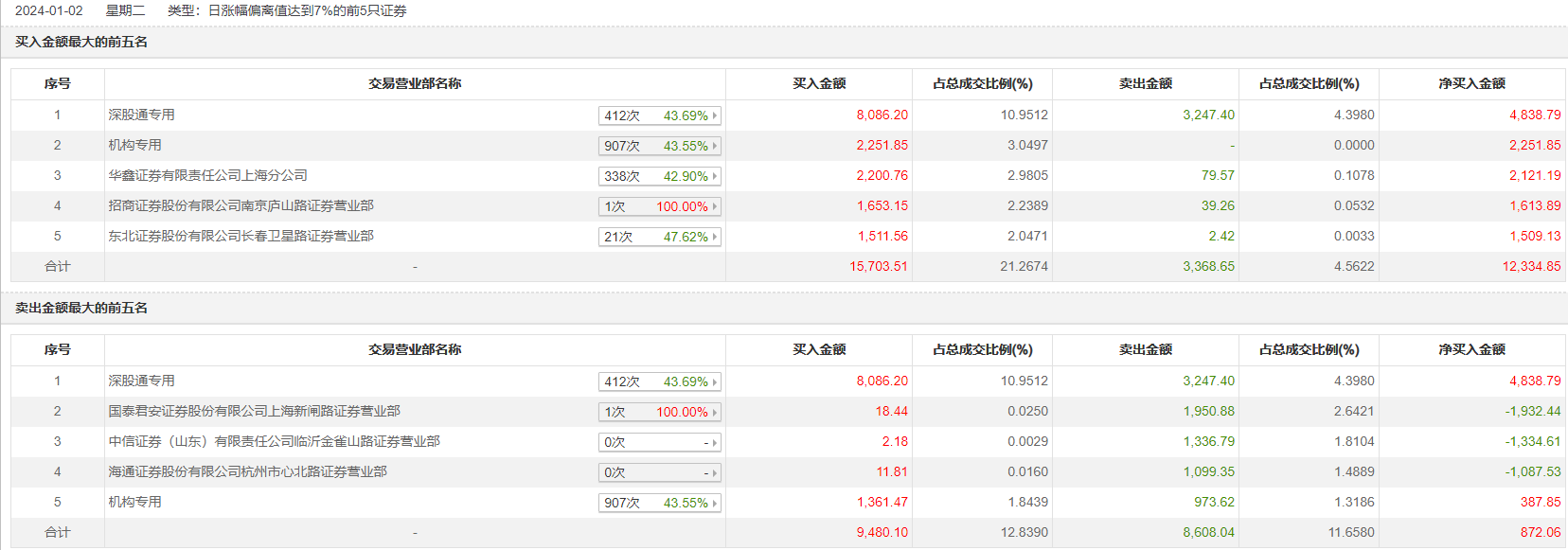Open 东北证券长春卫星路证券营业部 link
The width and height of the screenshot is (1568, 550).
pos(241,236)
